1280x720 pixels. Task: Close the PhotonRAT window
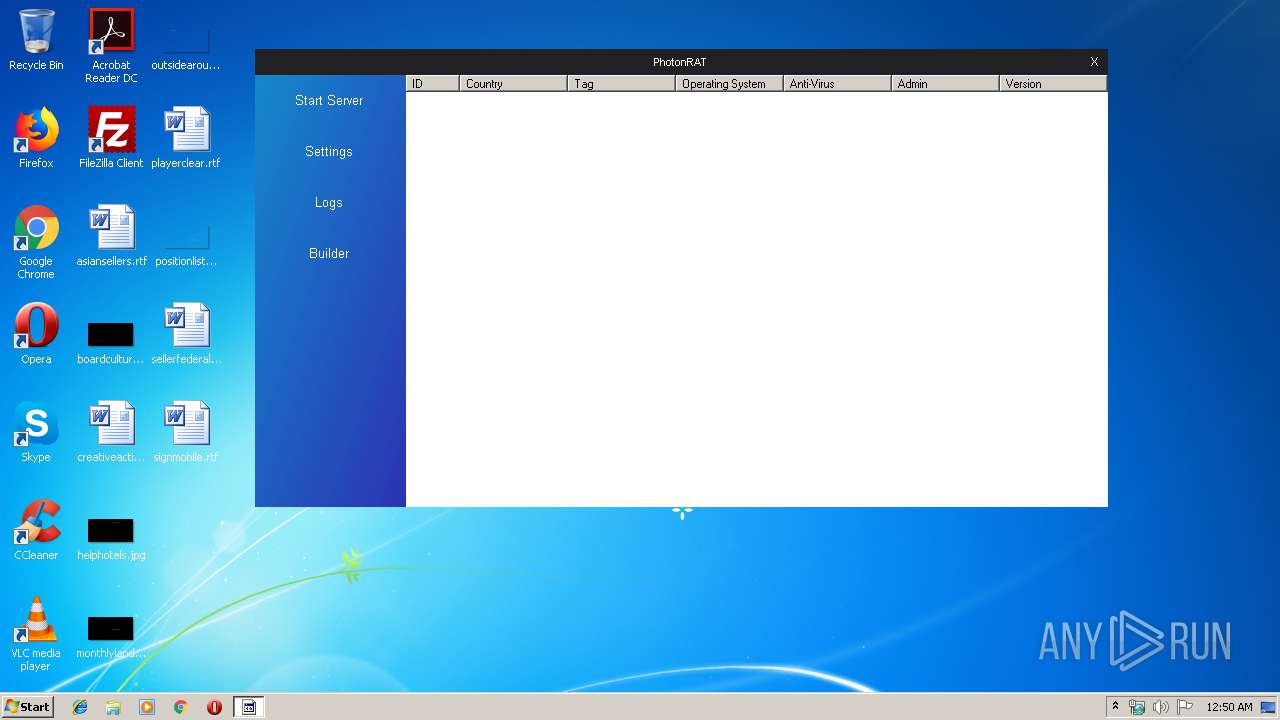[1094, 62]
